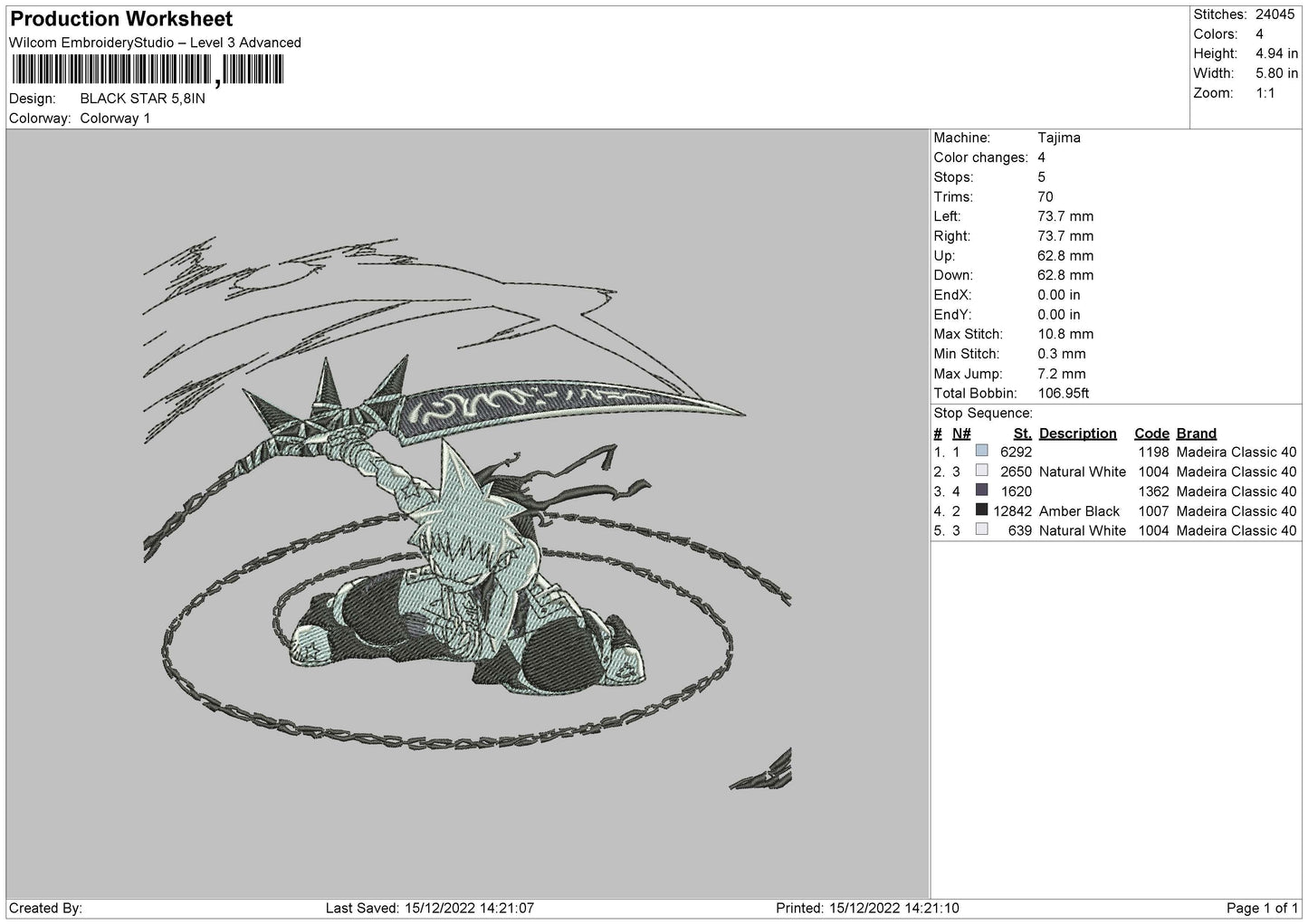The image size is (1308, 924).
Task: Select the 'Description' column header
Action: [x=1078, y=433]
